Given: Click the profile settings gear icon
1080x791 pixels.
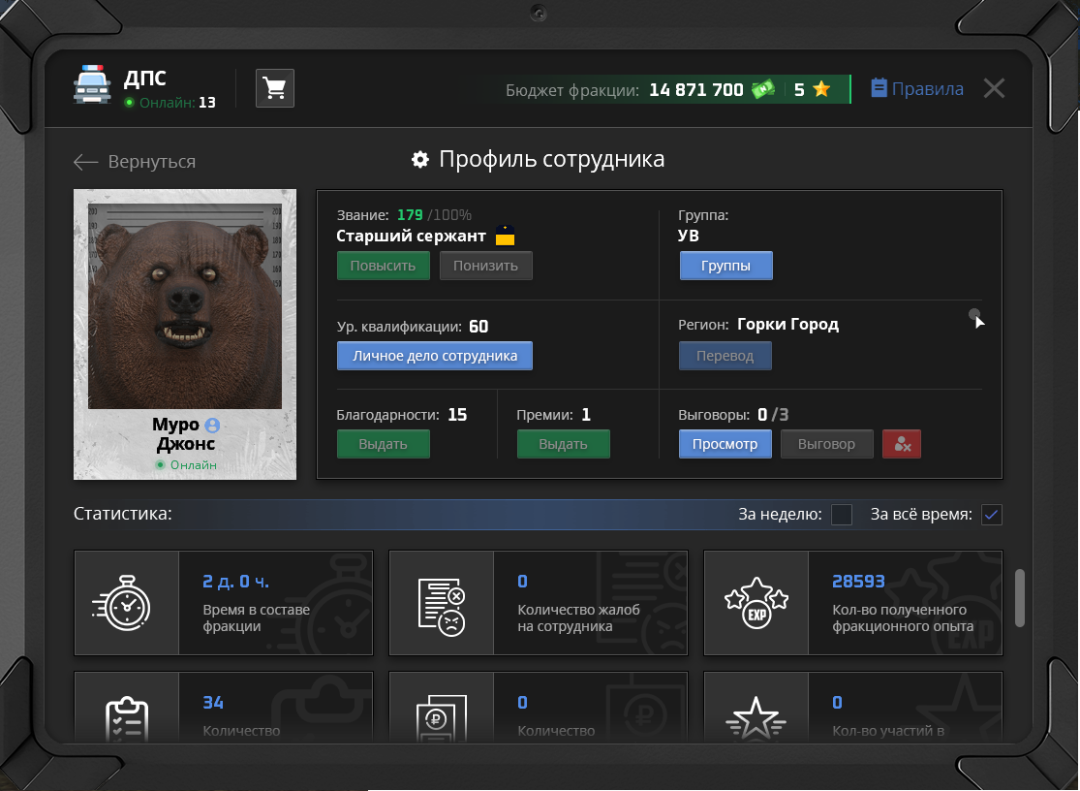Looking at the screenshot, I should (420, 160).
